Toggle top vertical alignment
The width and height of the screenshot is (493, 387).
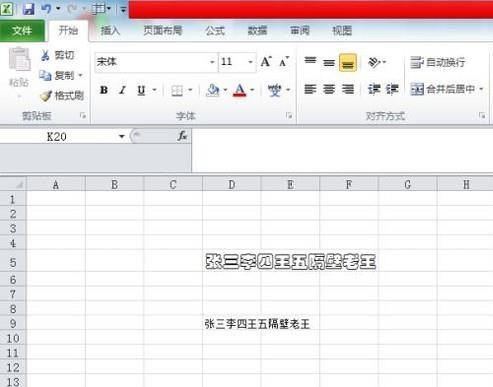pos(310,62)
